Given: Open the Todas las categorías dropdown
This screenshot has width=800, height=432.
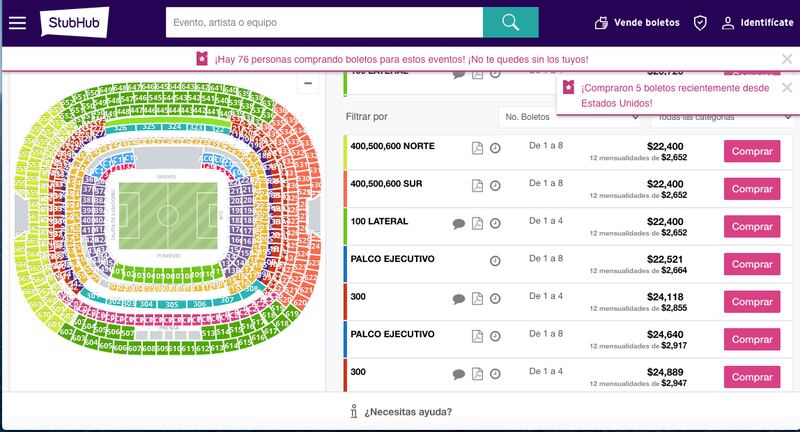Looking at the screenshot, I should (x=722, y=118).
